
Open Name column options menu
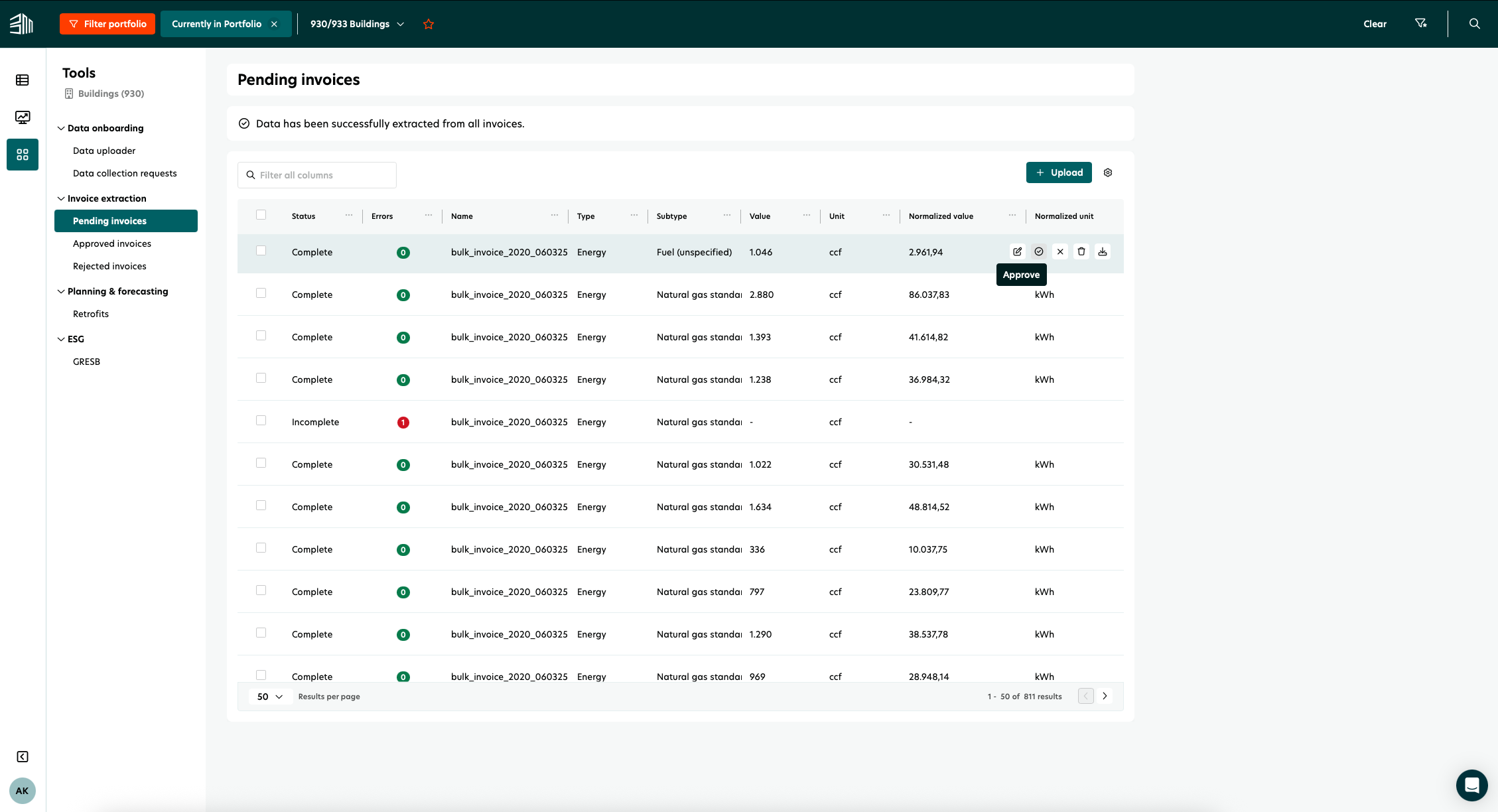point(555,215)
